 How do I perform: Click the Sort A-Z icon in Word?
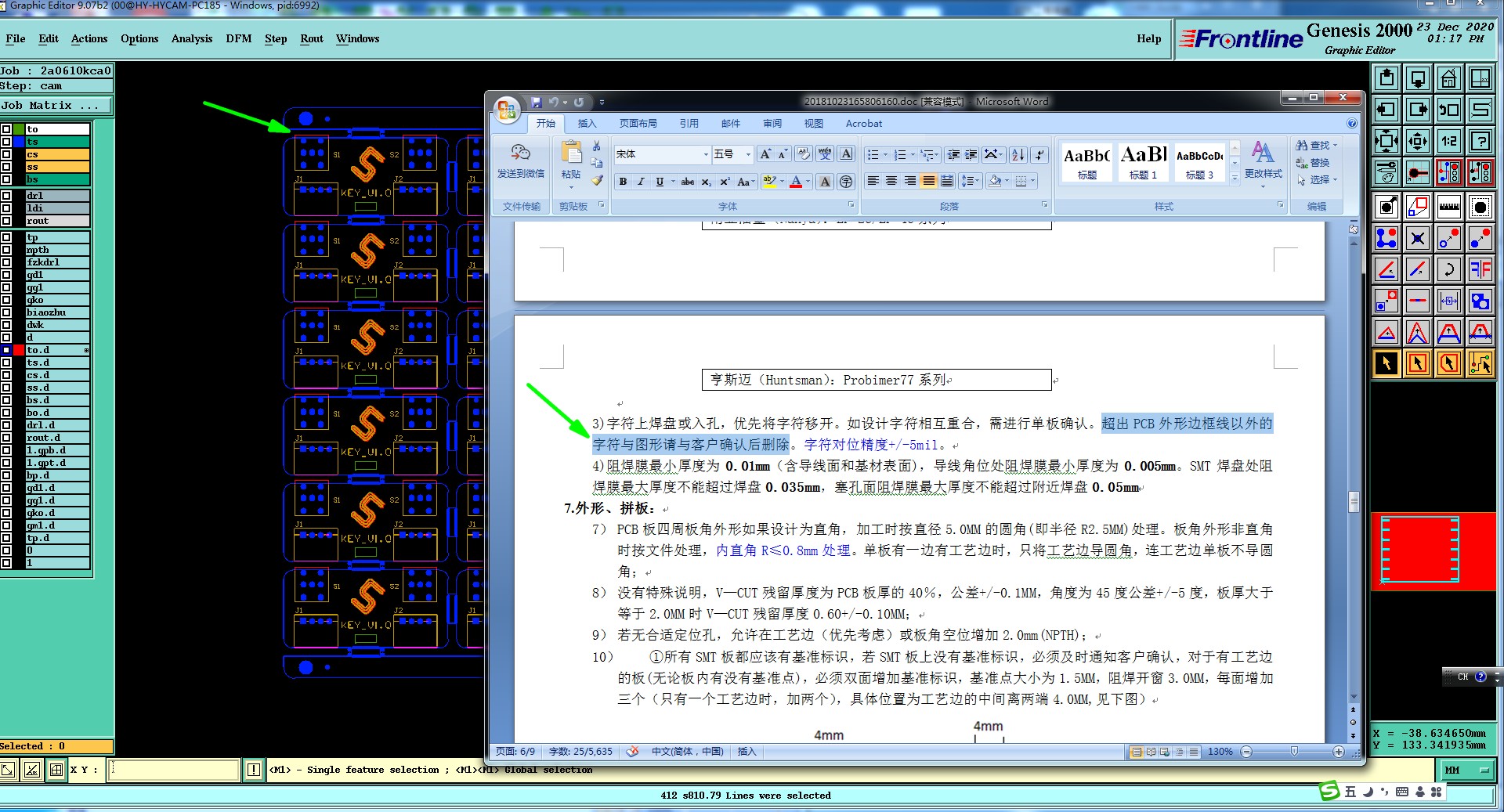click(1018, 154)
